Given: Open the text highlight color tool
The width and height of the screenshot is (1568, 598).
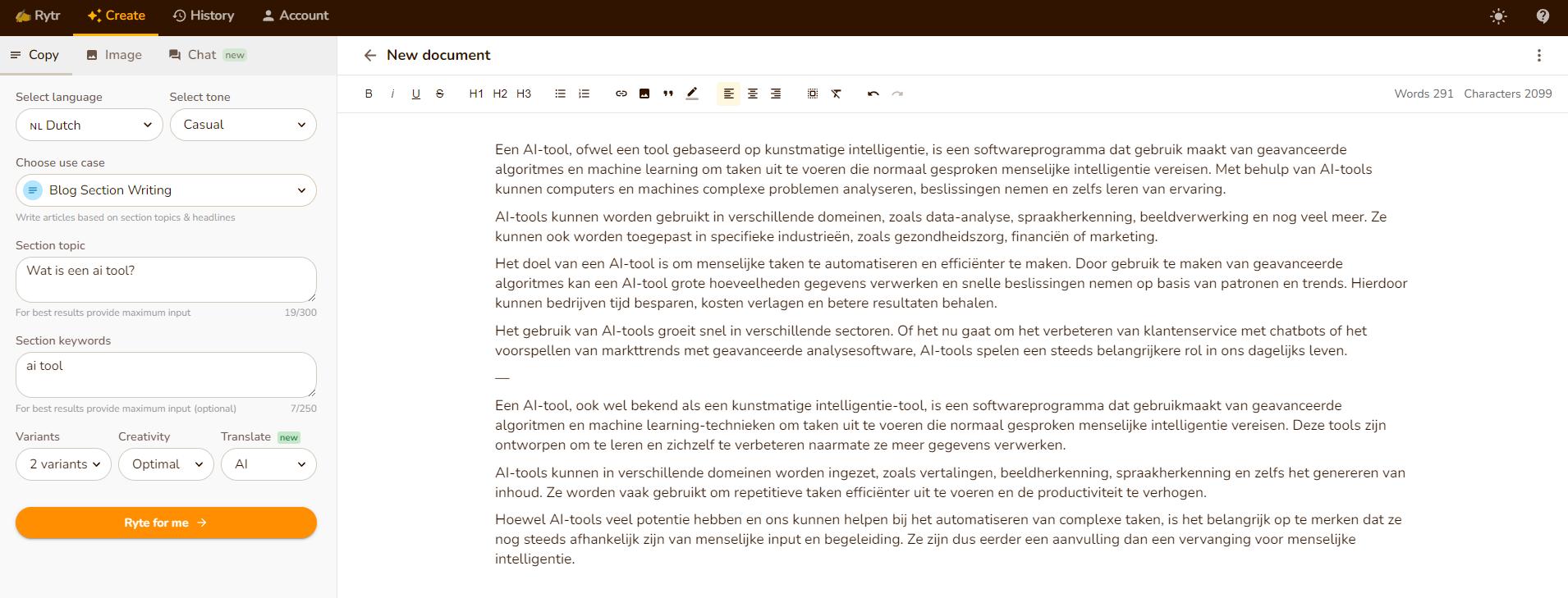Looking at the screenshot, I should click(692, 94).
